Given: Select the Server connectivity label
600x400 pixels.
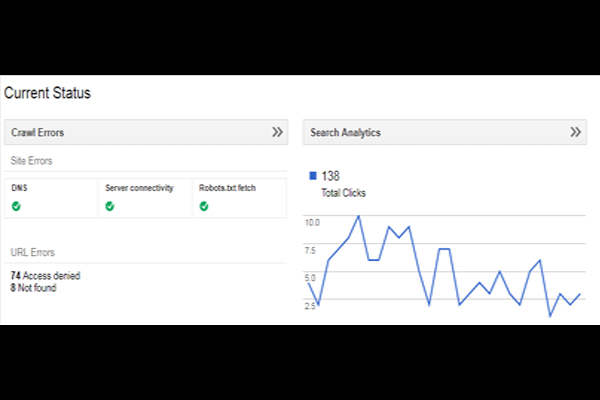Looking at the screenshot, I should [x=139, y=187].
